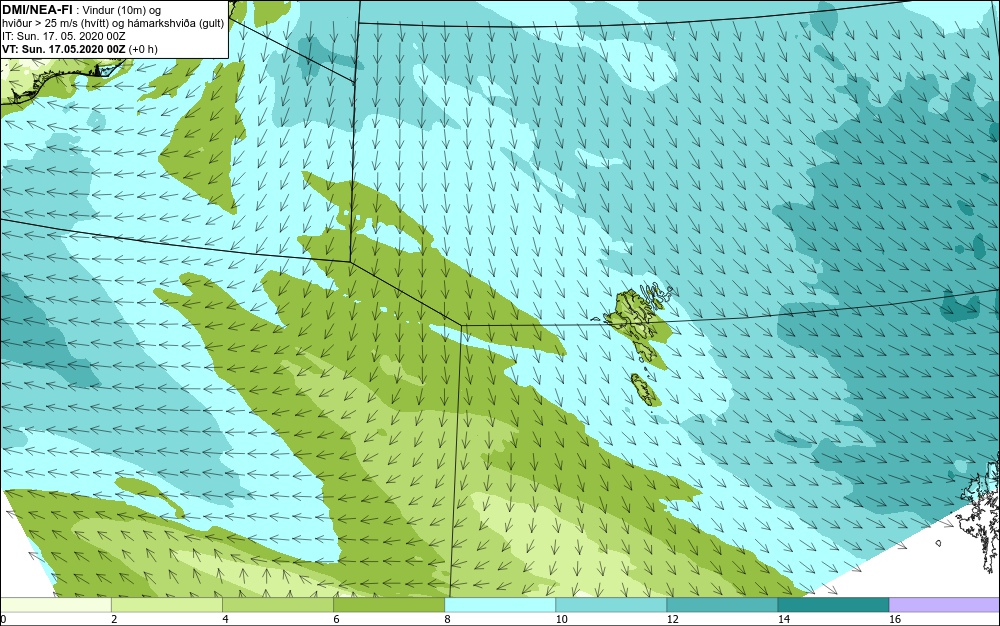Click the legend label '12'

click(672, 619)
